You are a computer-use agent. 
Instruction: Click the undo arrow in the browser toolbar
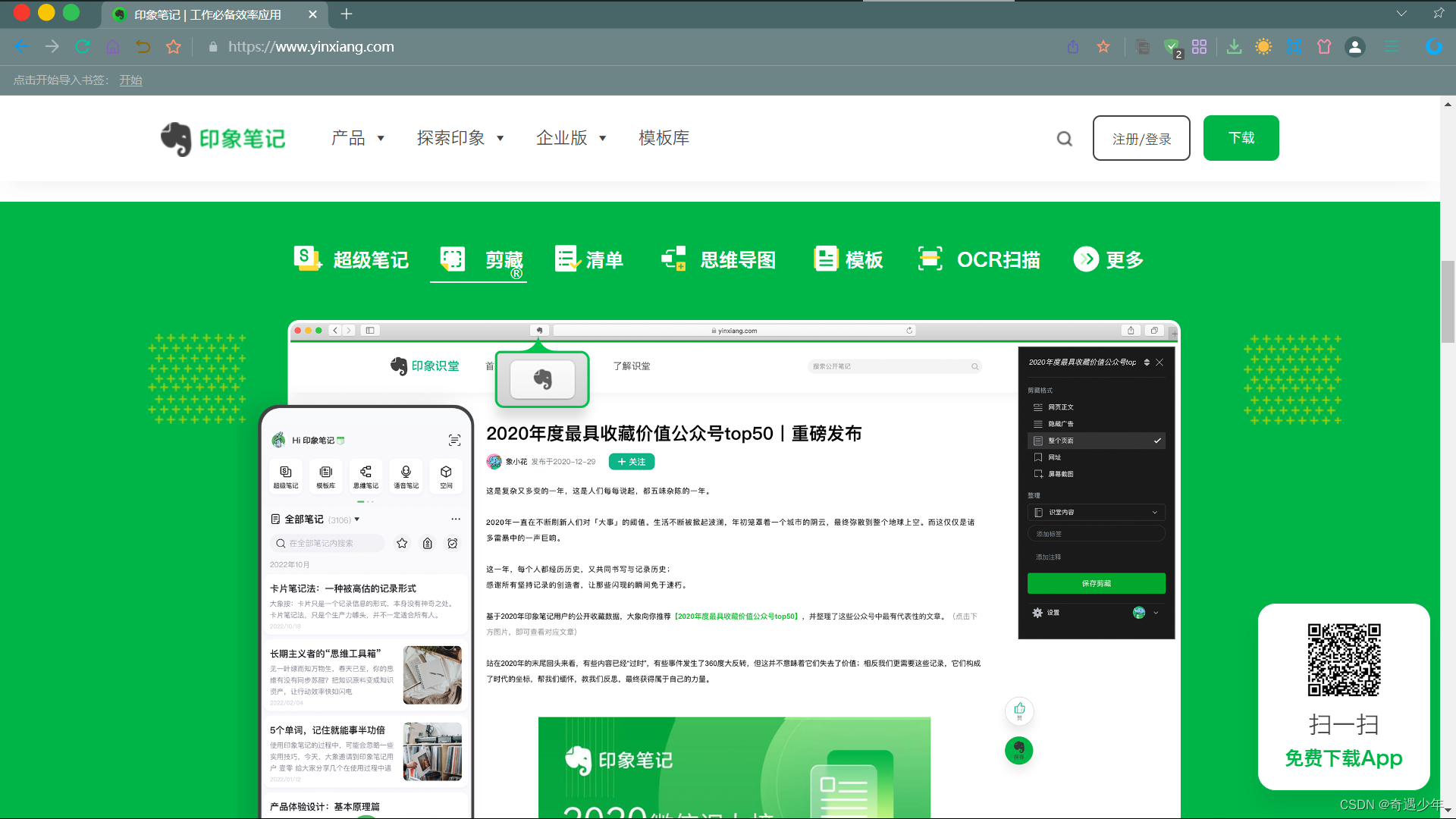tap(143, 47)
